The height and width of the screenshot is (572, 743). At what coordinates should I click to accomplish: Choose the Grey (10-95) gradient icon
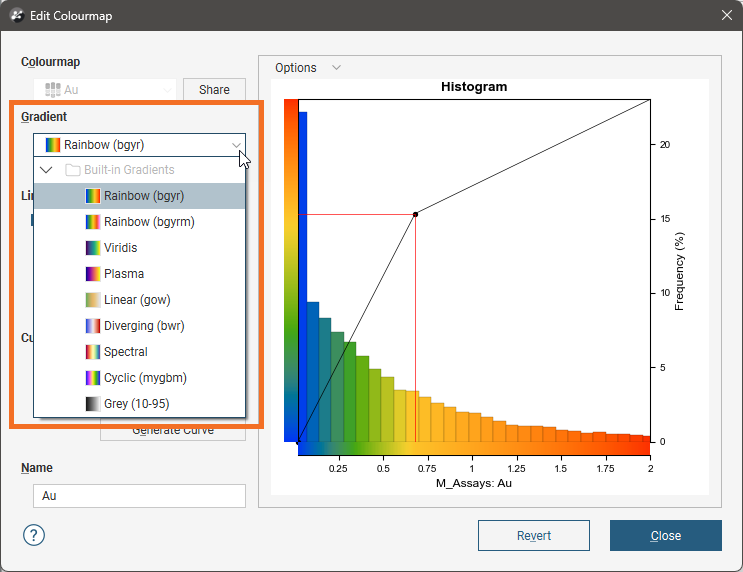pos(93,404)
